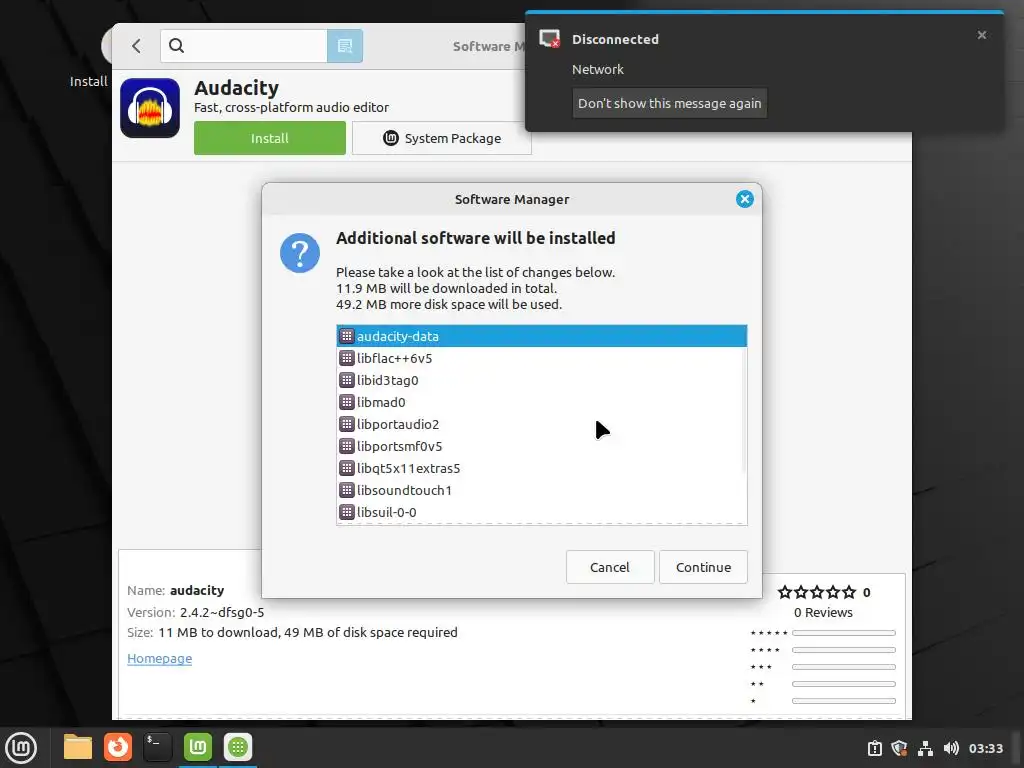Select libsoundtouch1 in the package list
Screen dimensions: 1024x768
click(x=541, y=490)
